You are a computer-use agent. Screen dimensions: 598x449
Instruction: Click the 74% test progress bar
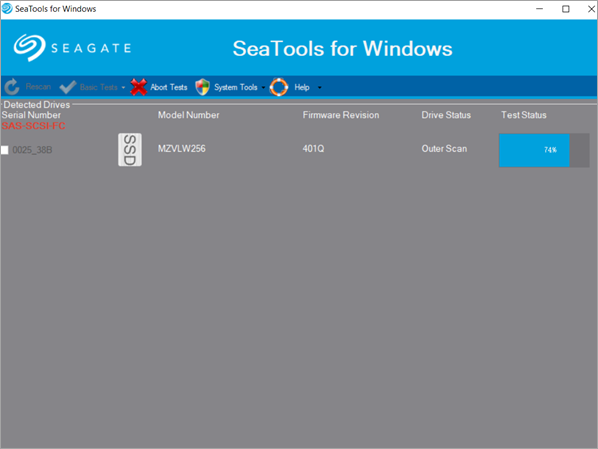point(544,150)
